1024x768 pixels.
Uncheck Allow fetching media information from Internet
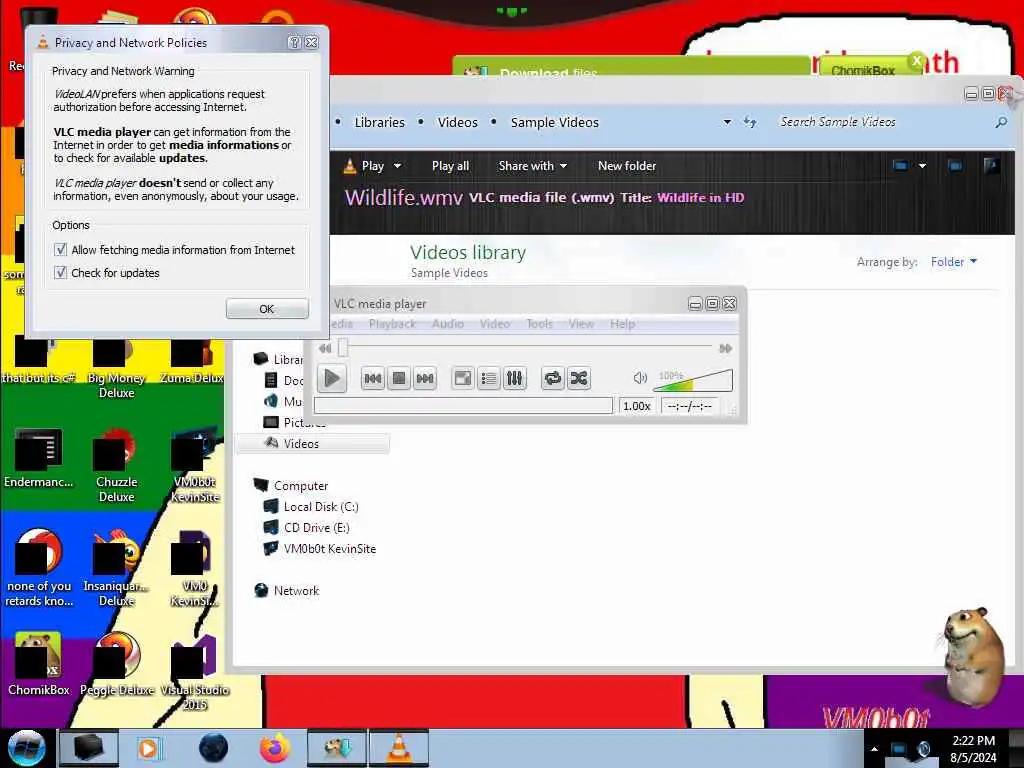click(x=61, y=249)
